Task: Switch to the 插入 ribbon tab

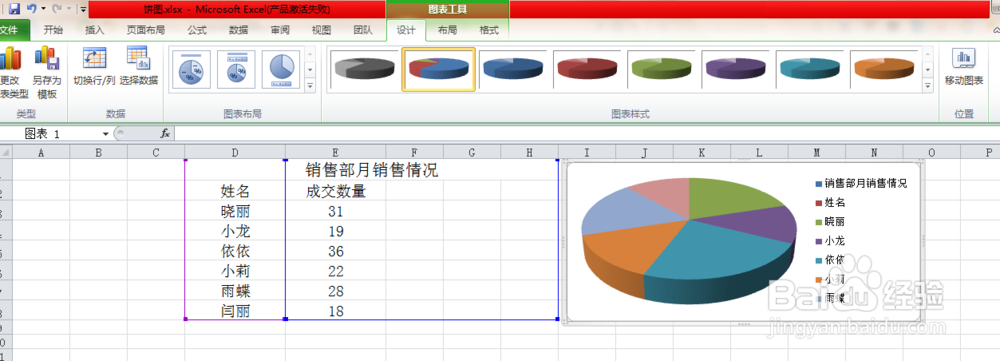Action: coord(94,30)
